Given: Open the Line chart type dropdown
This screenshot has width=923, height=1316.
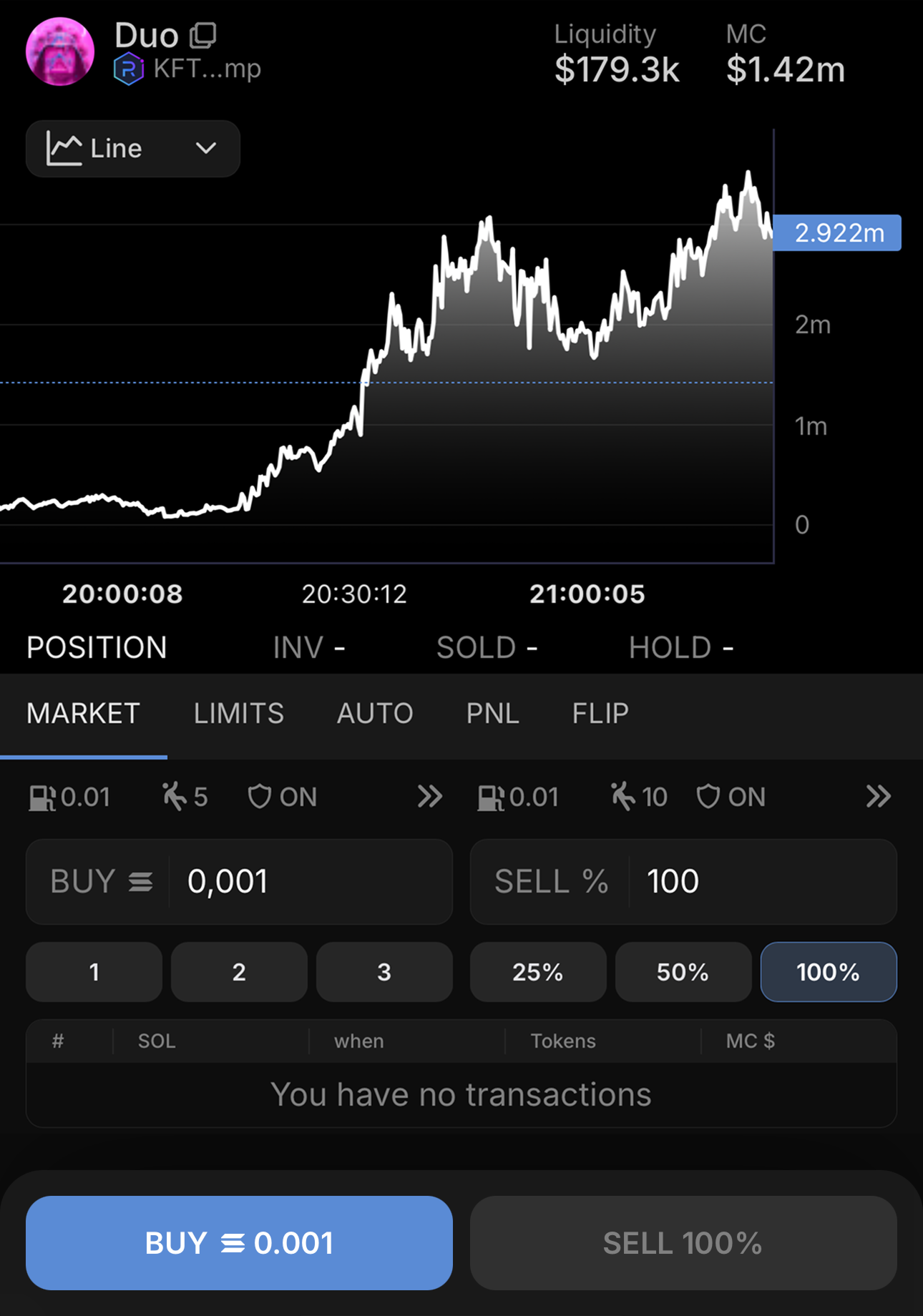Looking at the screenshot, I should 133,149.
